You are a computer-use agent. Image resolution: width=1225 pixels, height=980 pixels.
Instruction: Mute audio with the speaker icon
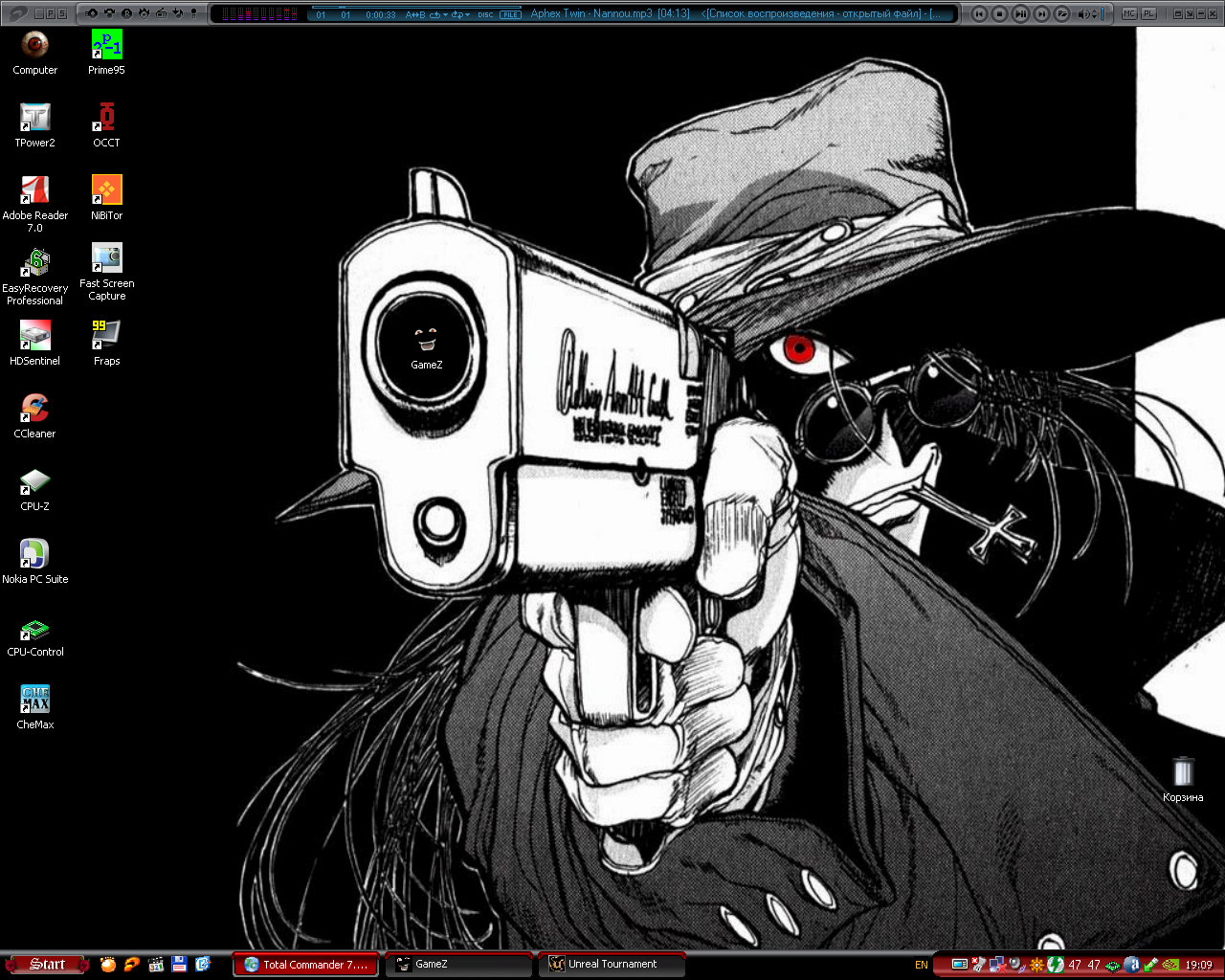pos(1082,14)
